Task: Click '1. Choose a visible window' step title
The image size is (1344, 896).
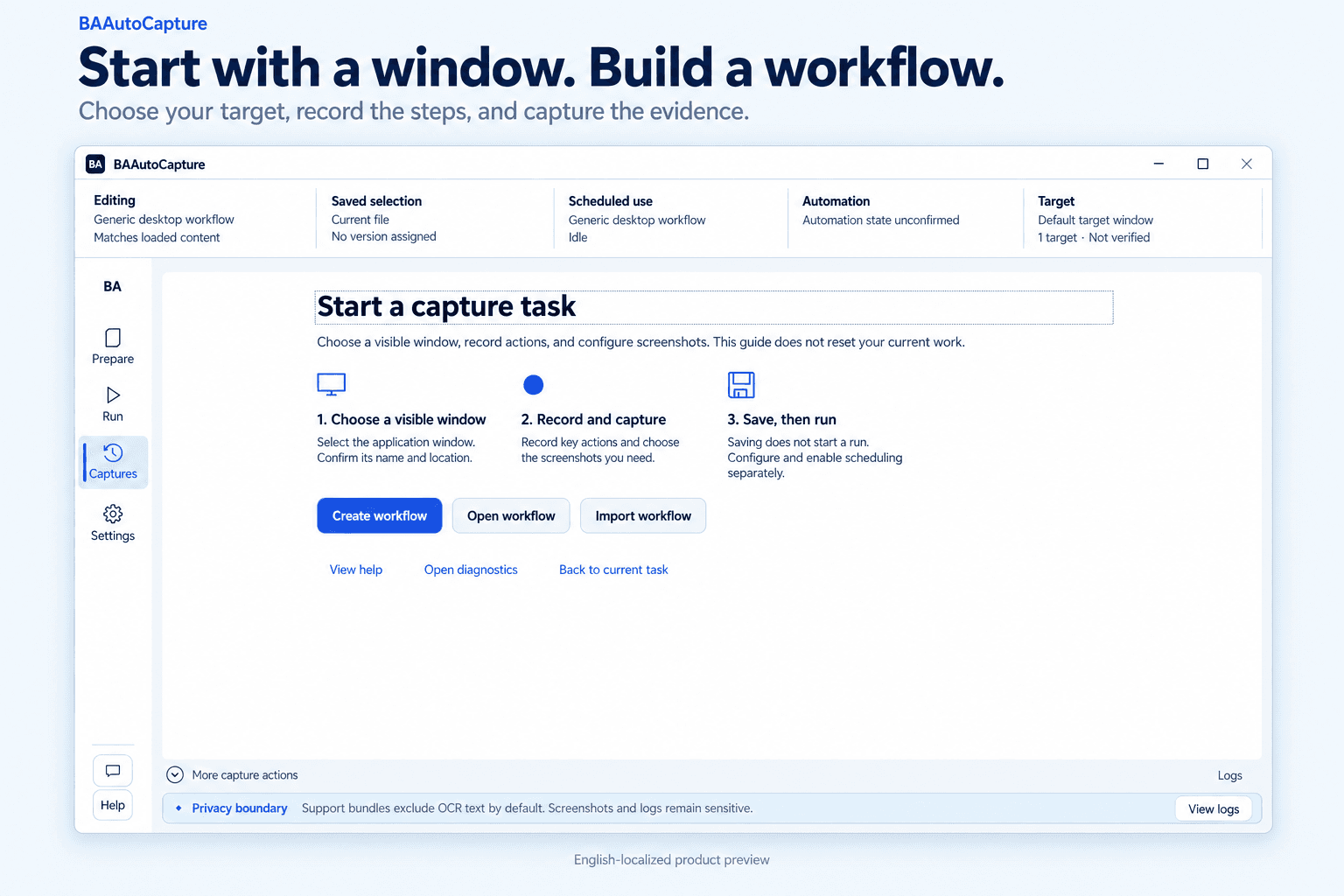Action: 402,419
